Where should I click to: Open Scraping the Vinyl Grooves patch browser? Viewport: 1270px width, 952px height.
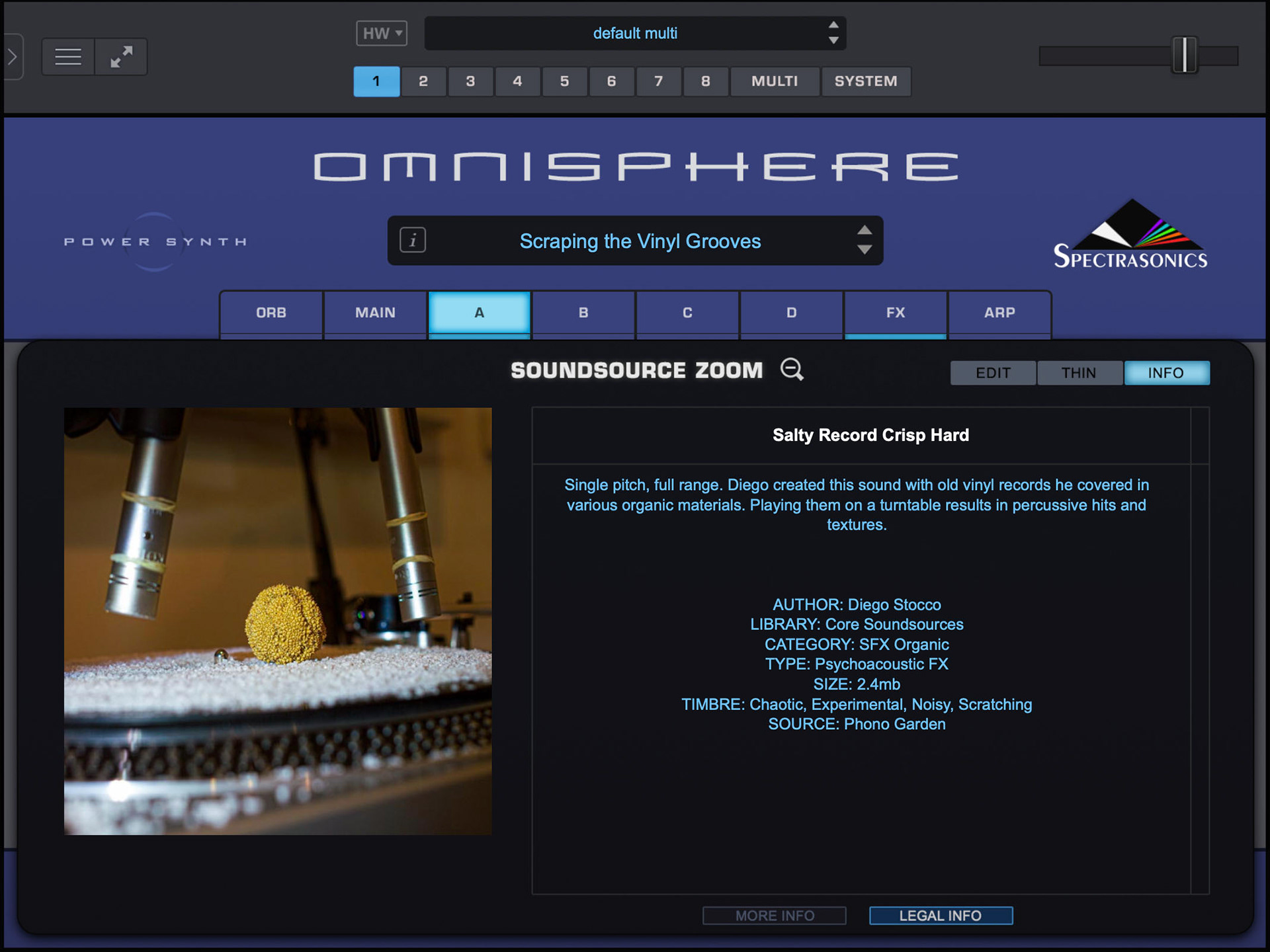pyautogui.click(x=640, y=241)
